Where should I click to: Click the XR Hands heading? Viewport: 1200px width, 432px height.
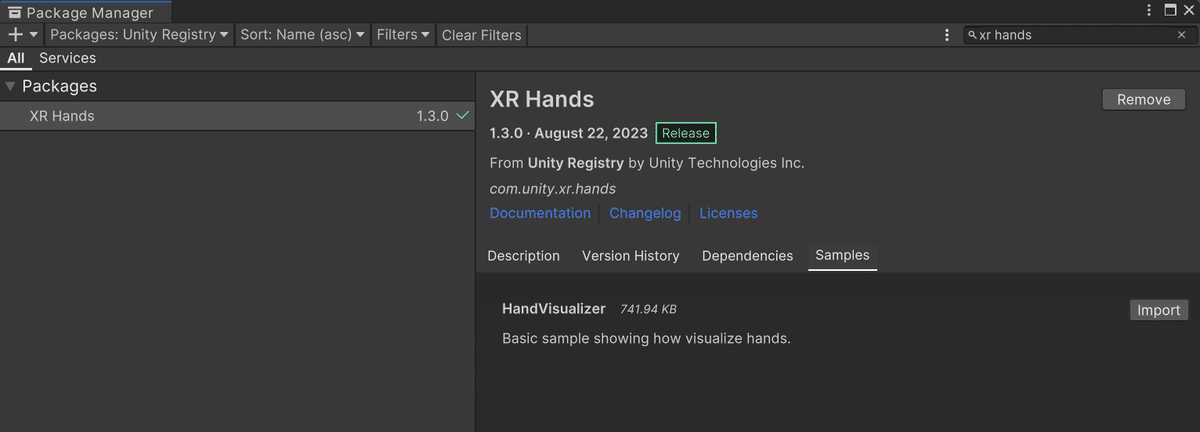pyautogui.click(x=542, y=99)
